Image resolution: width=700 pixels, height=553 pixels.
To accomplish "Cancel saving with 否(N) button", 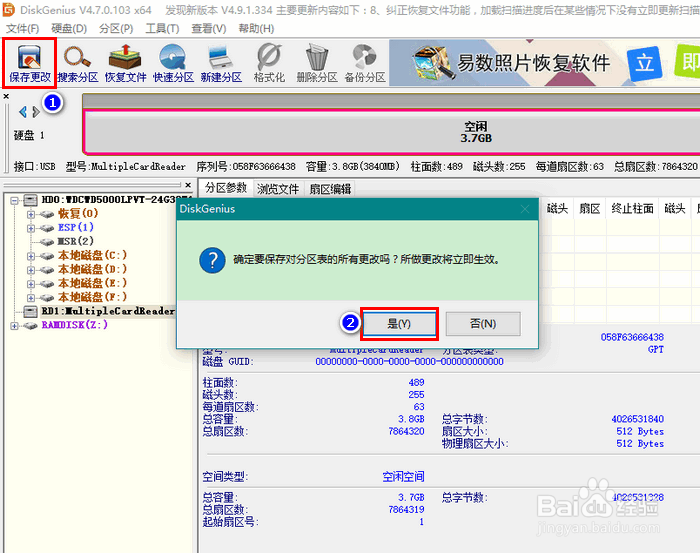I will click(x=483, y=324).
